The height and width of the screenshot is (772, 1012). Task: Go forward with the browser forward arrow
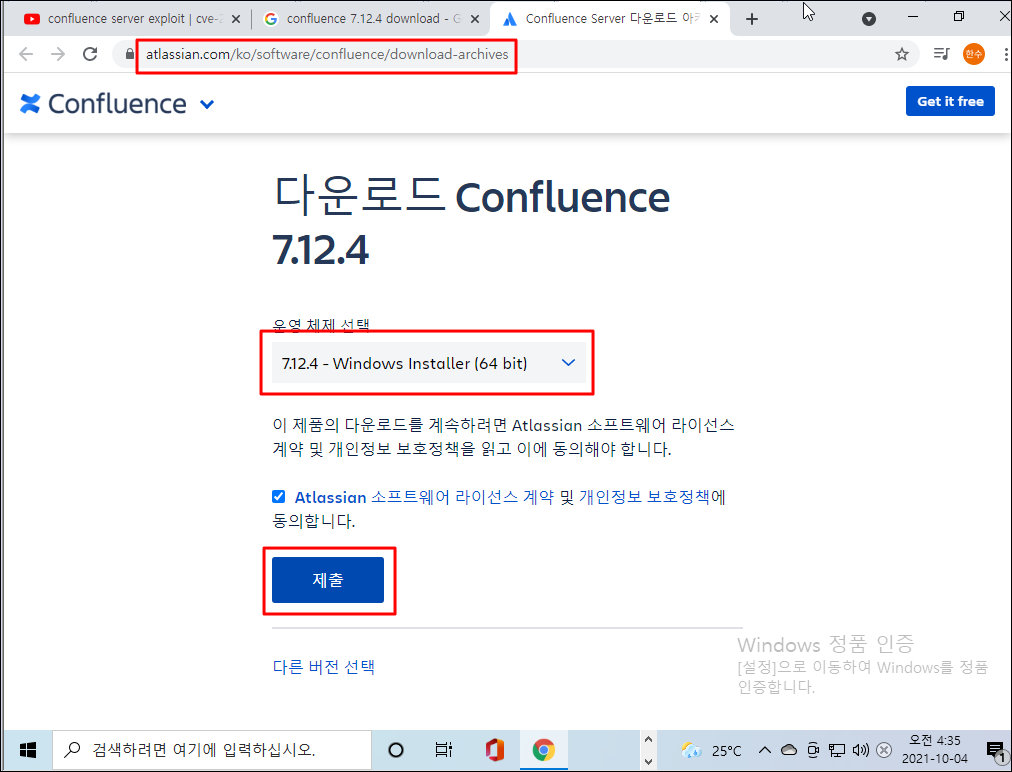(x=58, y=54)
